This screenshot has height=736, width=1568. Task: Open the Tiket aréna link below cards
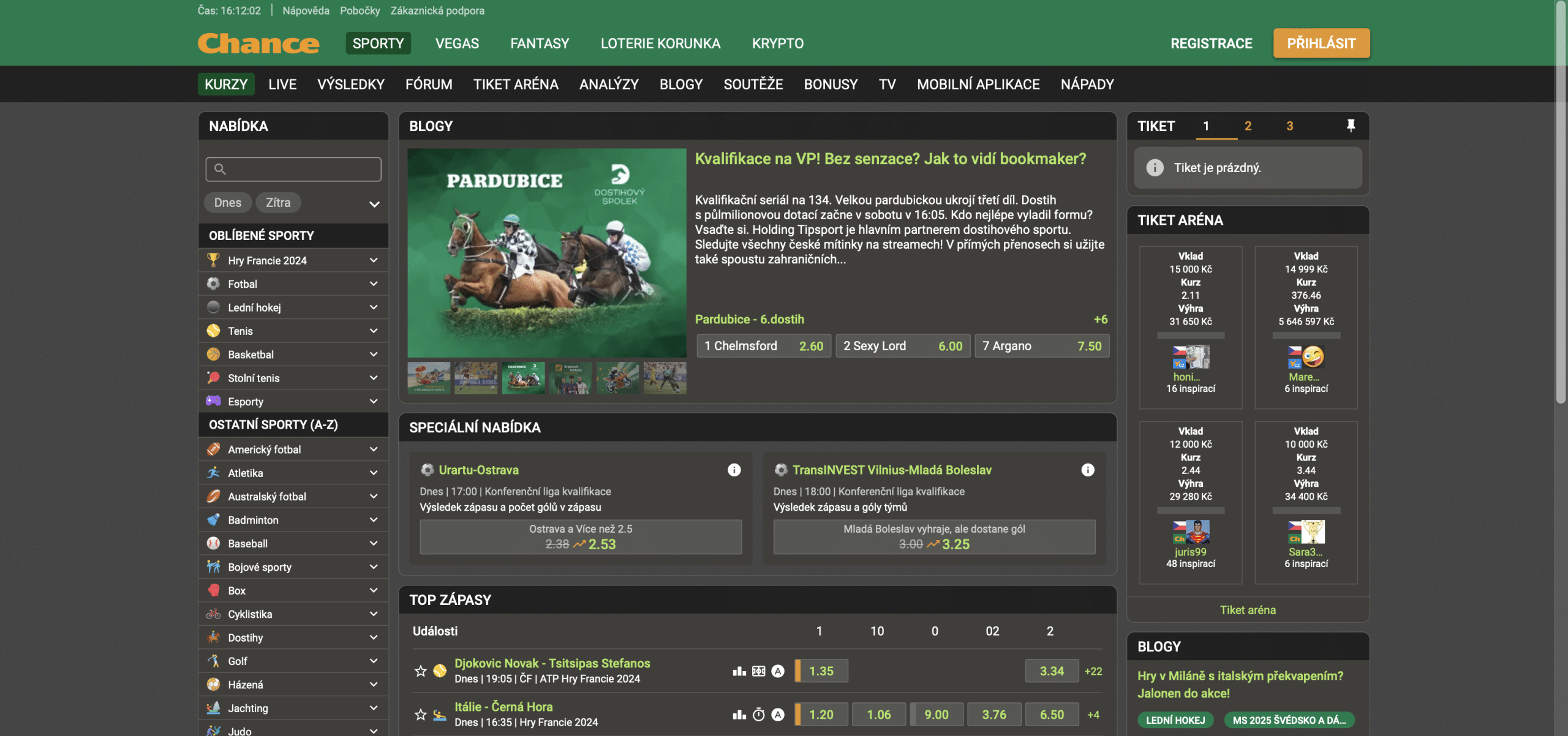pyautogui.click(x=1248, y=610)
